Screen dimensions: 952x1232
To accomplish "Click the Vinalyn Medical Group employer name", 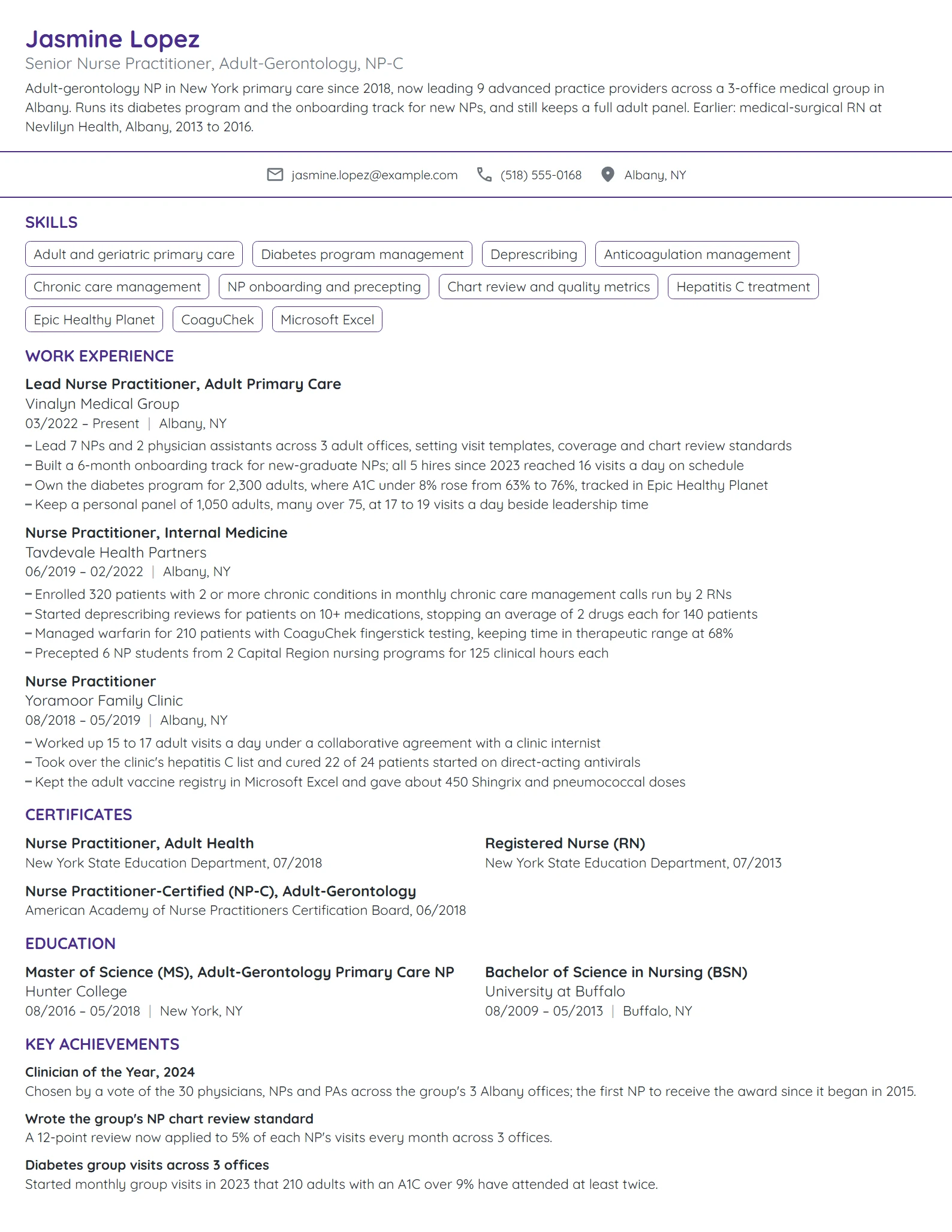I will [102, 404].
